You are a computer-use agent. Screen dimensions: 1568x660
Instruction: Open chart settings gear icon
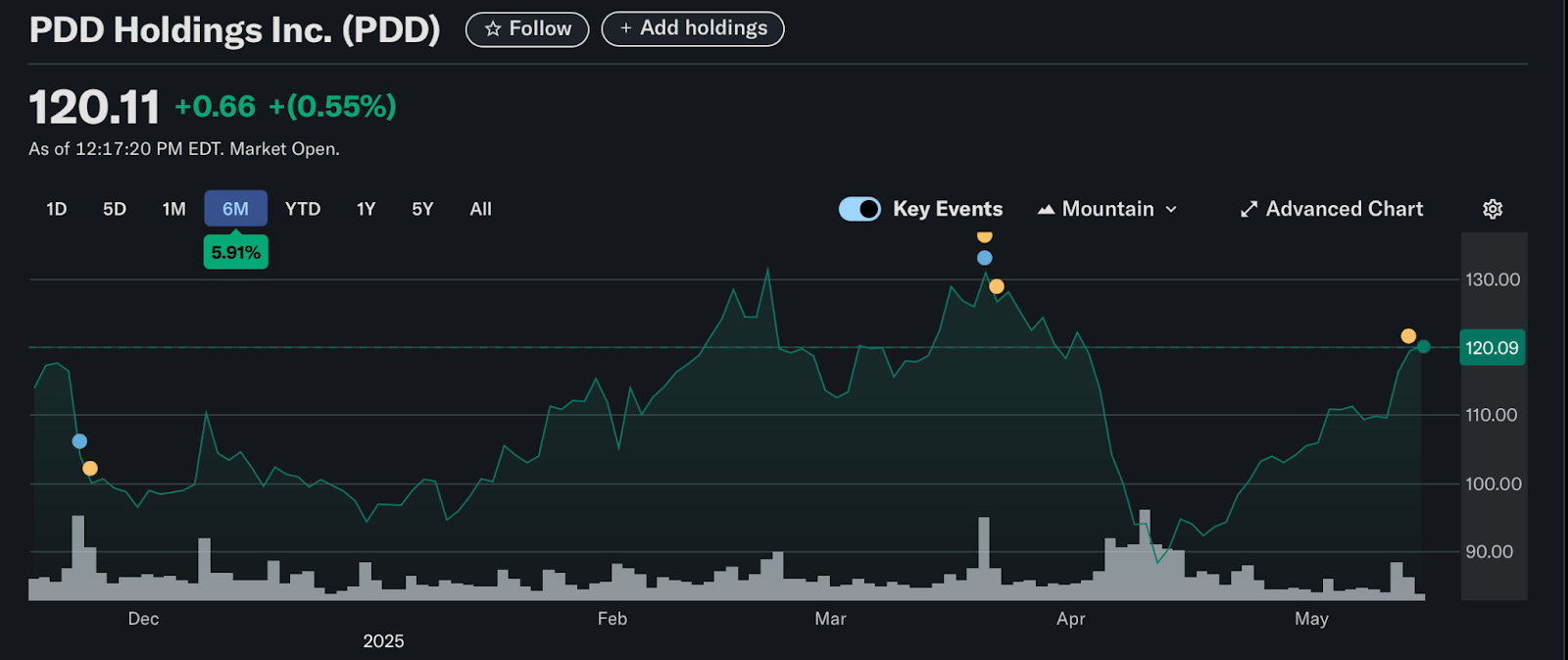(1493, 209)
